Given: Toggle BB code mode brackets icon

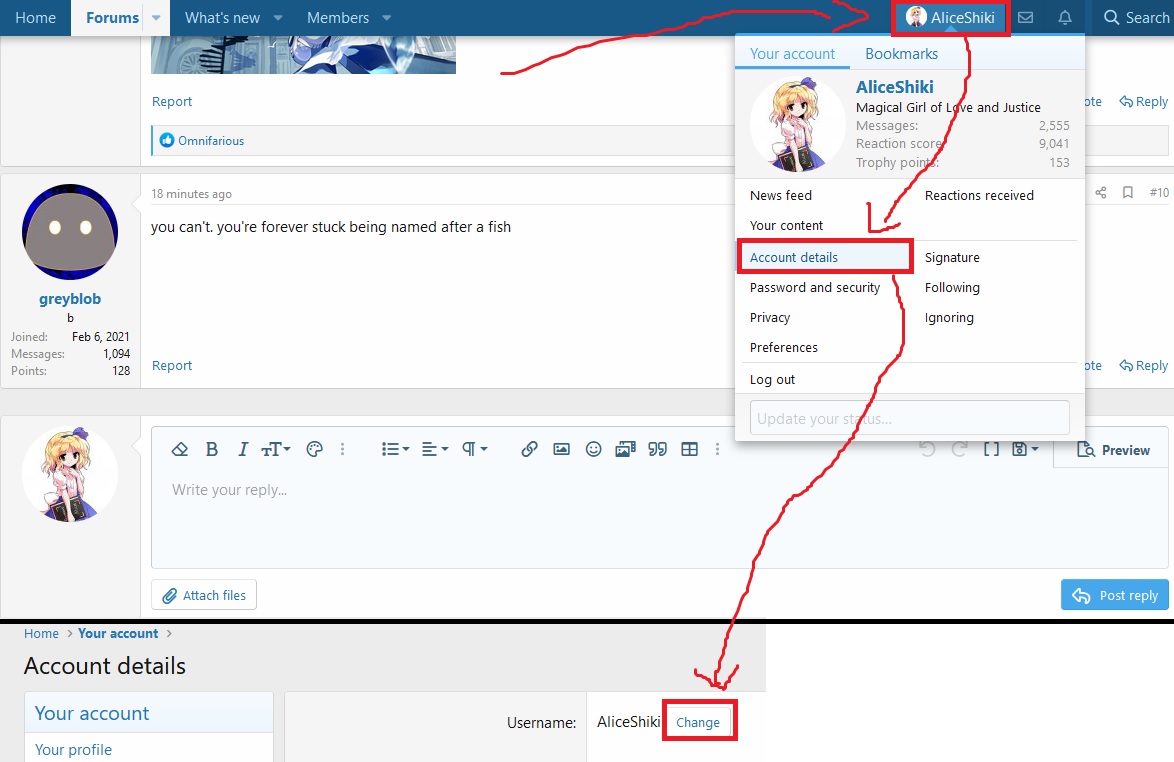Looking at the screenshot, I should [x=991, y=450].
